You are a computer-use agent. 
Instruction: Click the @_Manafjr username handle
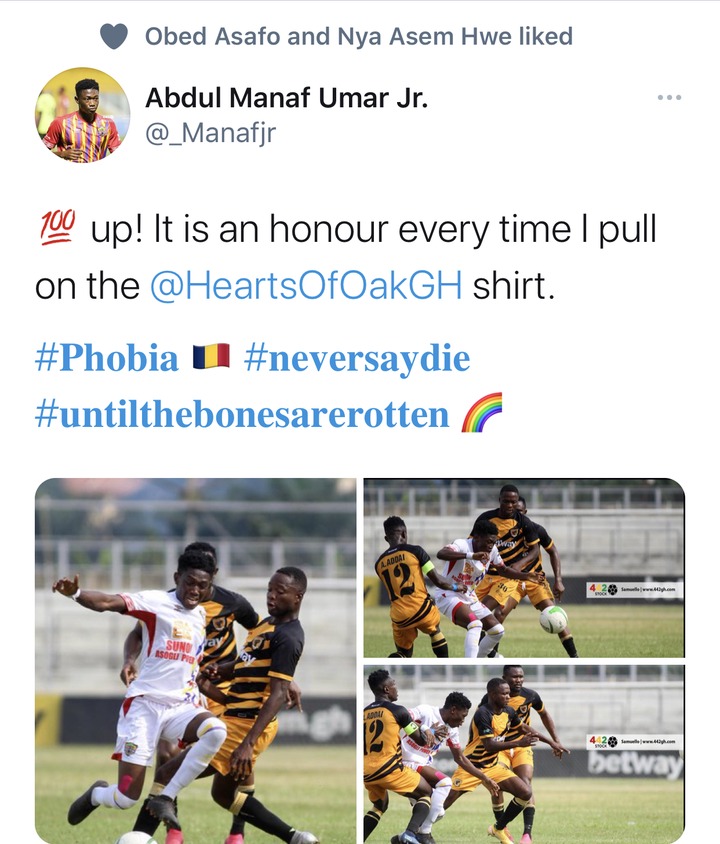click(x=210, y=133)
